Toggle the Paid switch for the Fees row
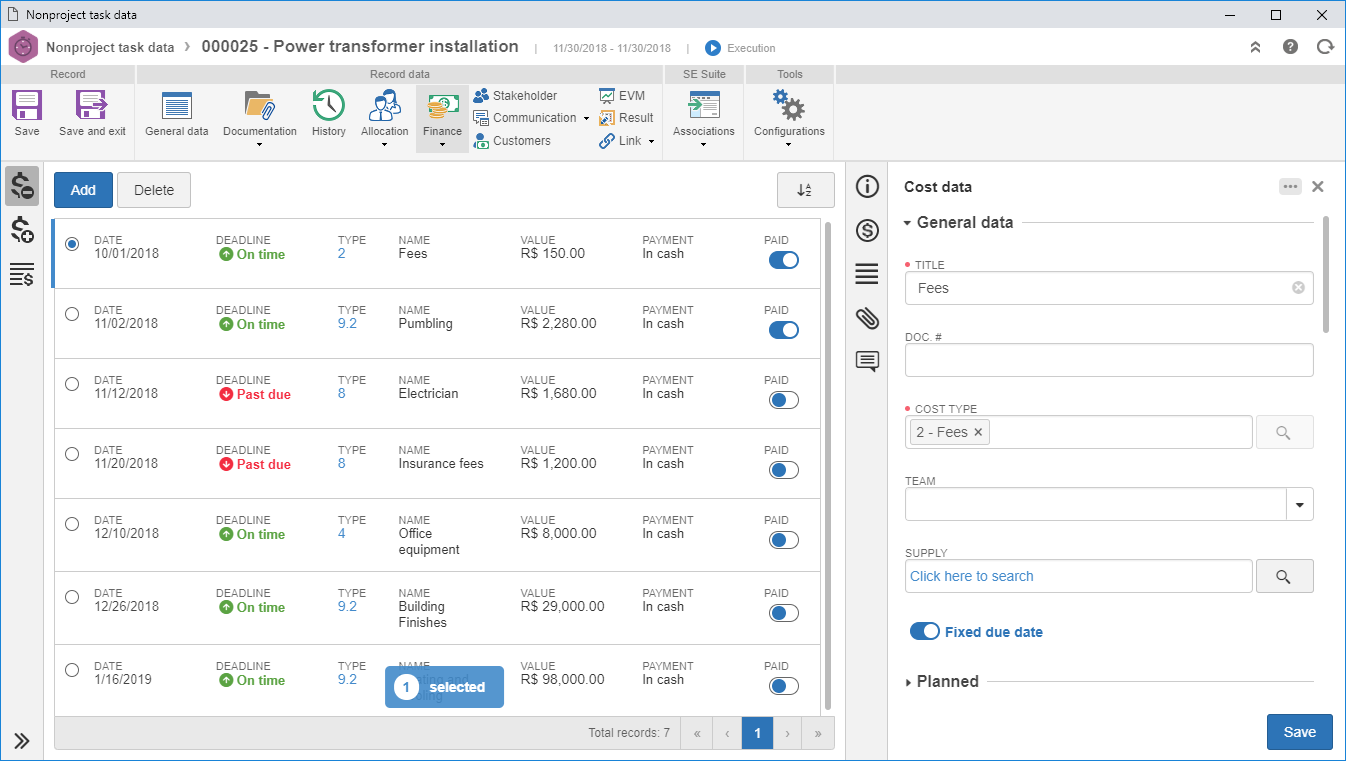The height and width of the screenshot is (761, 1346). [x=784, y=260]
